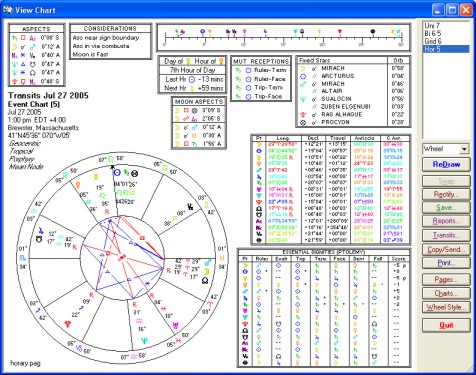Click 'Trip-Face' mutual reception row
476x375 pixels.
[261, 97]
